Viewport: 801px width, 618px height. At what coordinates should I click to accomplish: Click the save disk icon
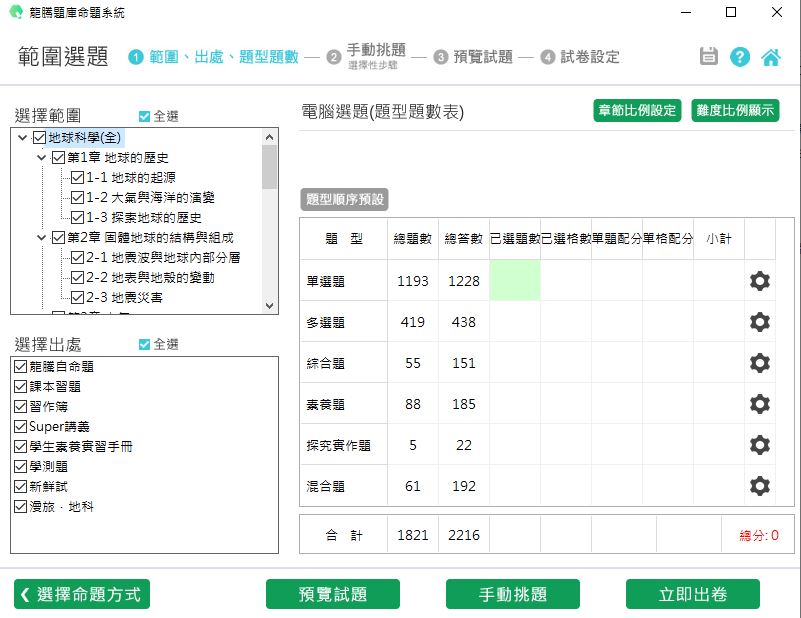point(709,57)
